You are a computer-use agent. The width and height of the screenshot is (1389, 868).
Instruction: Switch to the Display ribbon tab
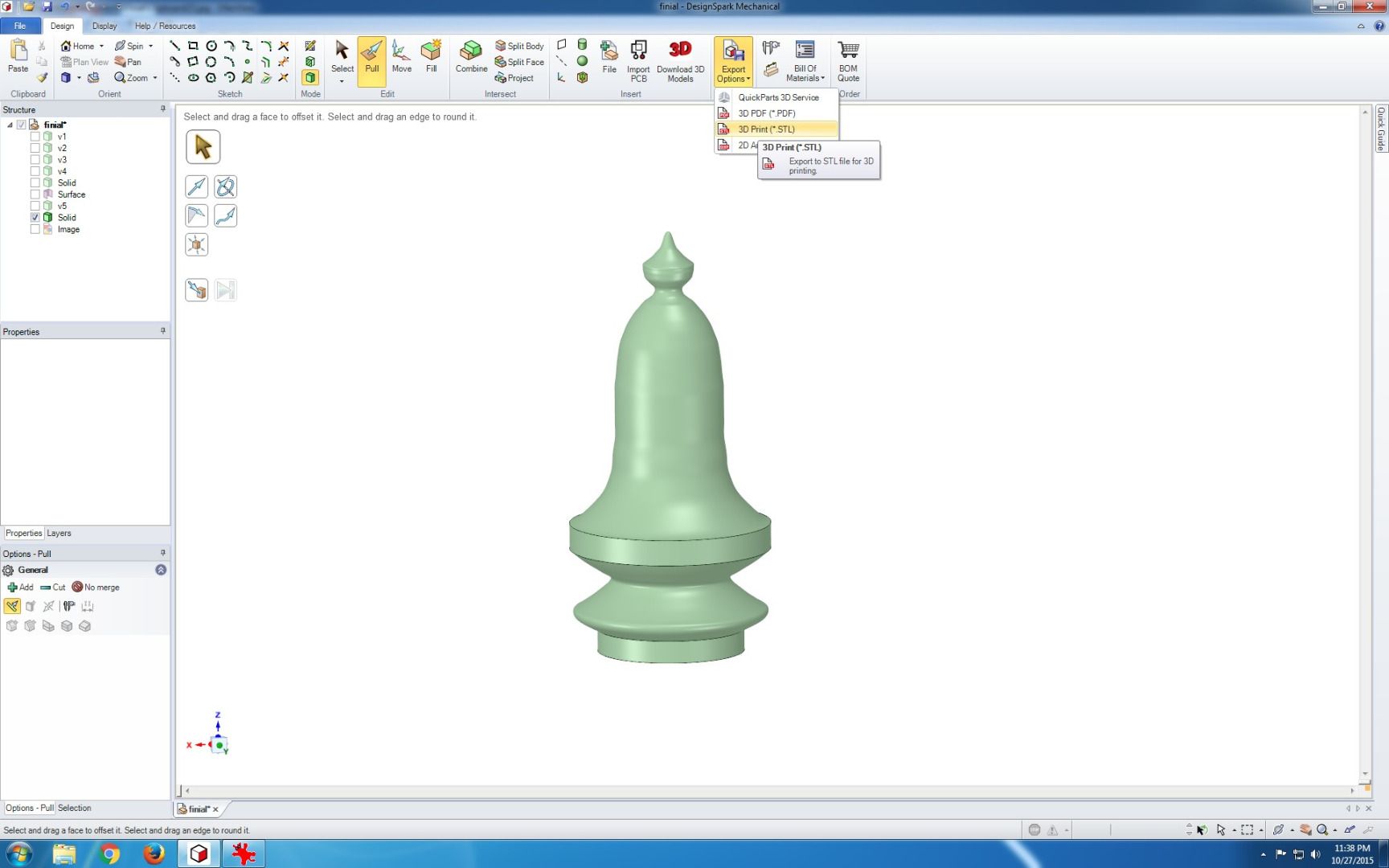(x=104, y=26)
